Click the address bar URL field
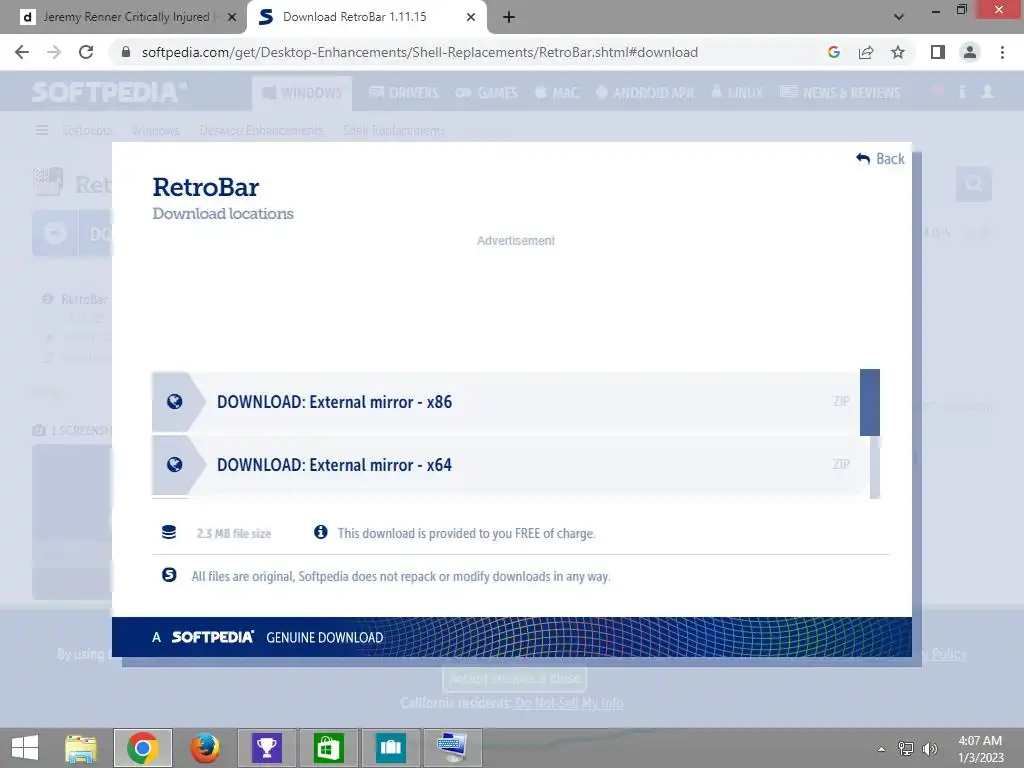Image resolution: width=1024 pixels, height=768 pixels. click(x=419, y=52)
